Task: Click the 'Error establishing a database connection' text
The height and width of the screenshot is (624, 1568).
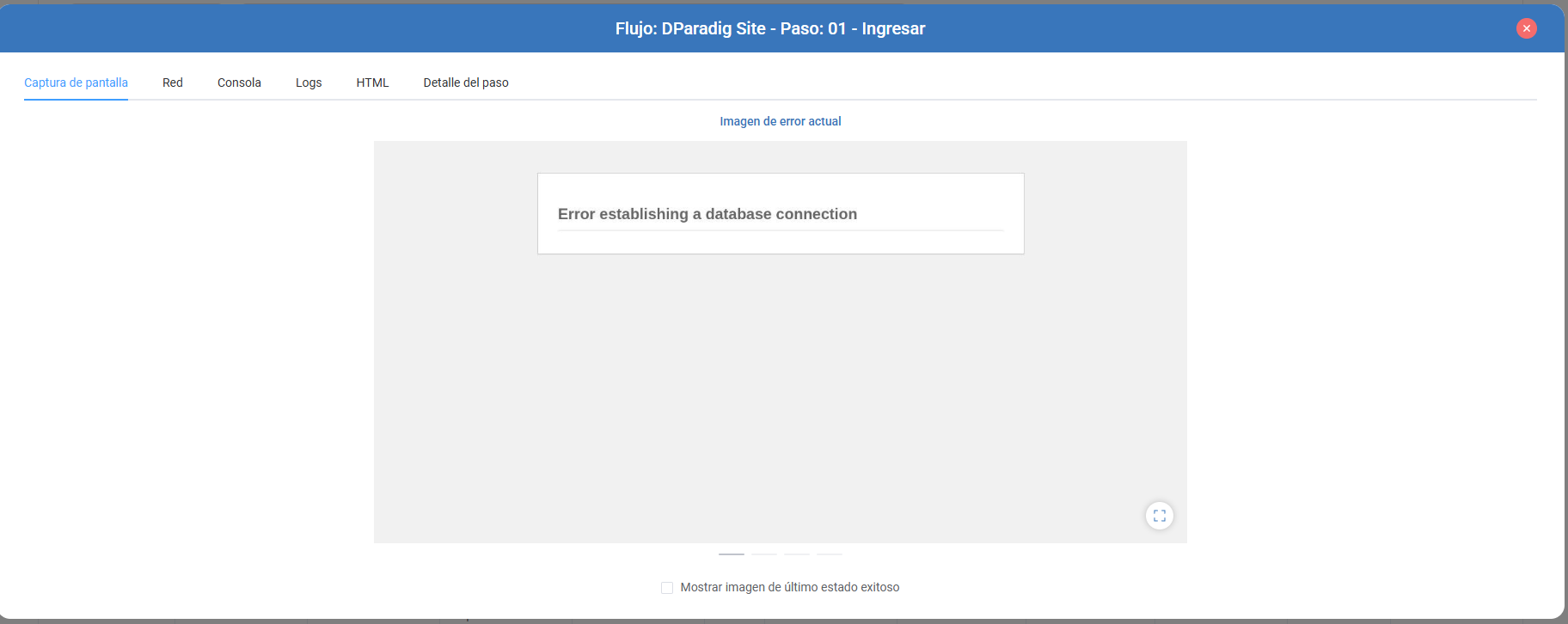Action: tap(707, 214)
